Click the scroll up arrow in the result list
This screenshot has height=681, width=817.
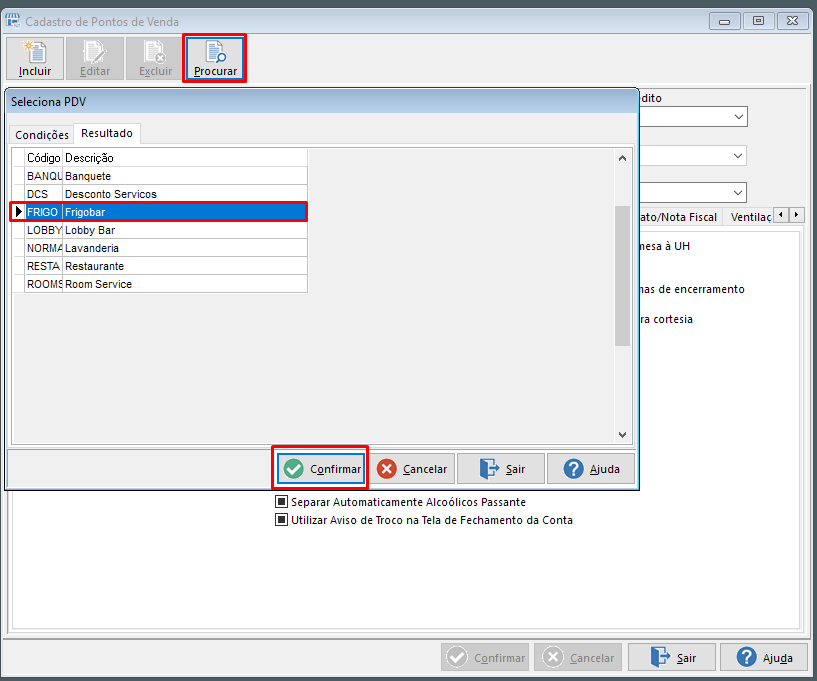tap(622, 158)
